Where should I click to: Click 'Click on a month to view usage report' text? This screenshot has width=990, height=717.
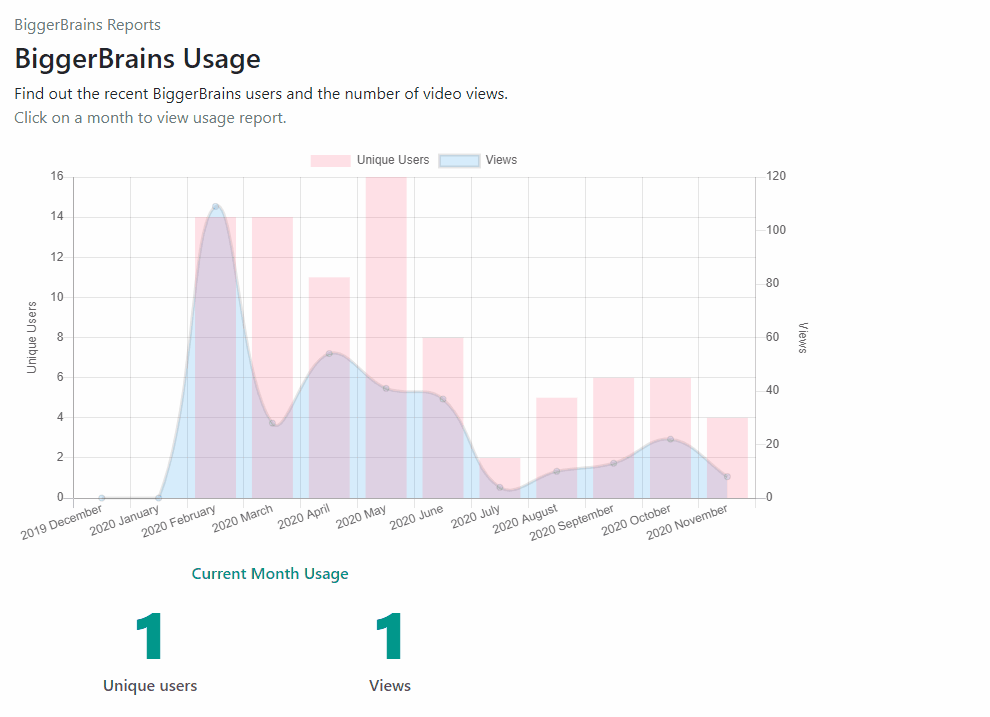point(150,118)
